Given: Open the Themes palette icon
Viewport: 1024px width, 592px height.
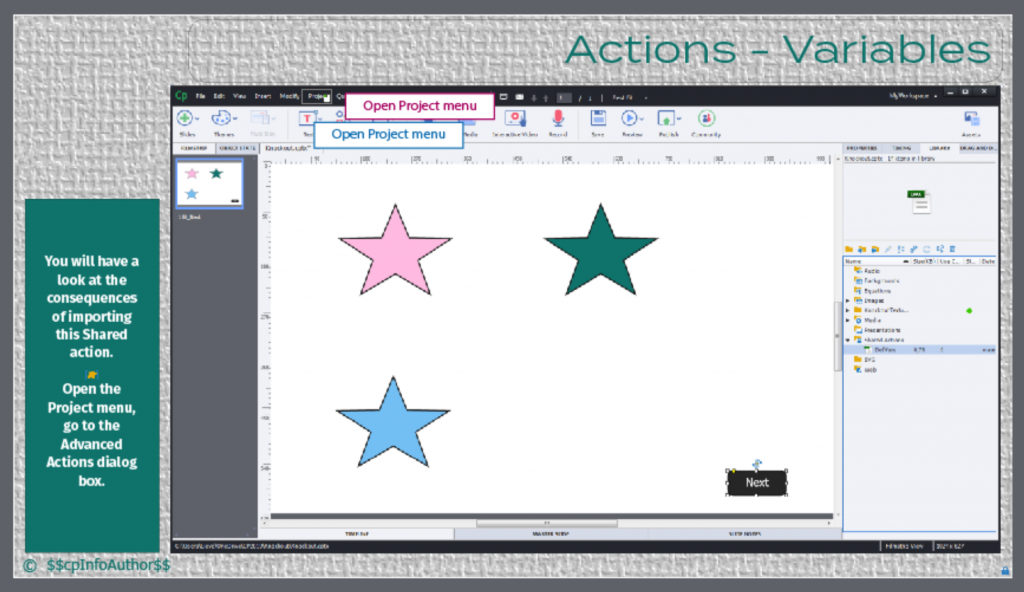Looking at the screenshot, I should click(221, 118).
